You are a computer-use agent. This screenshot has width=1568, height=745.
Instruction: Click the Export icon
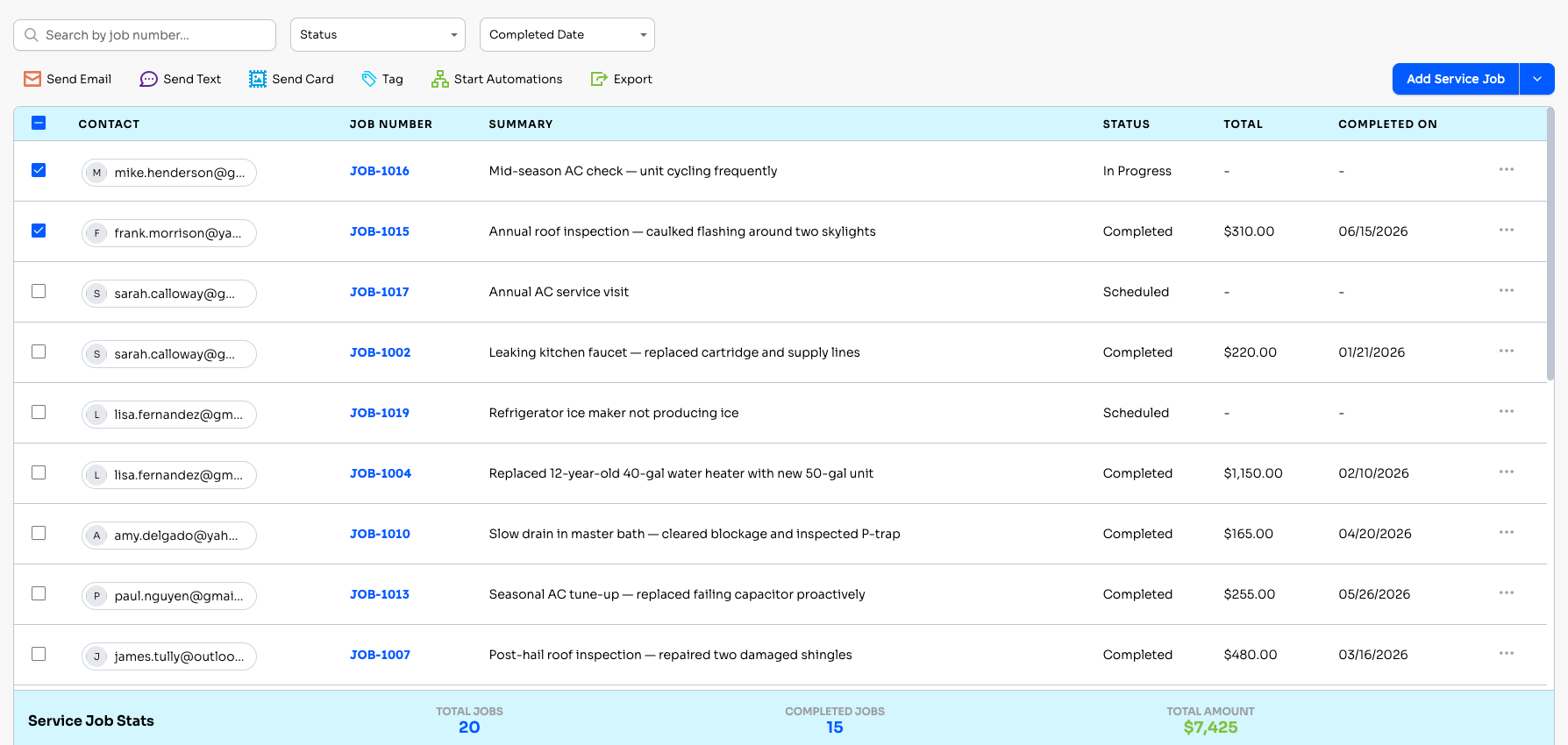click(x=599, y=79)
